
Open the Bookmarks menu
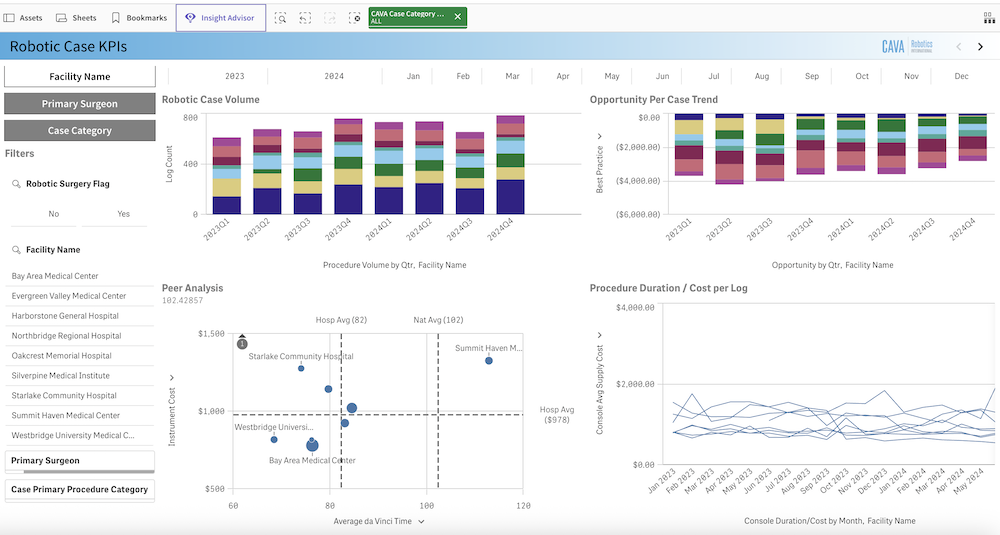(x=139, y=18)
